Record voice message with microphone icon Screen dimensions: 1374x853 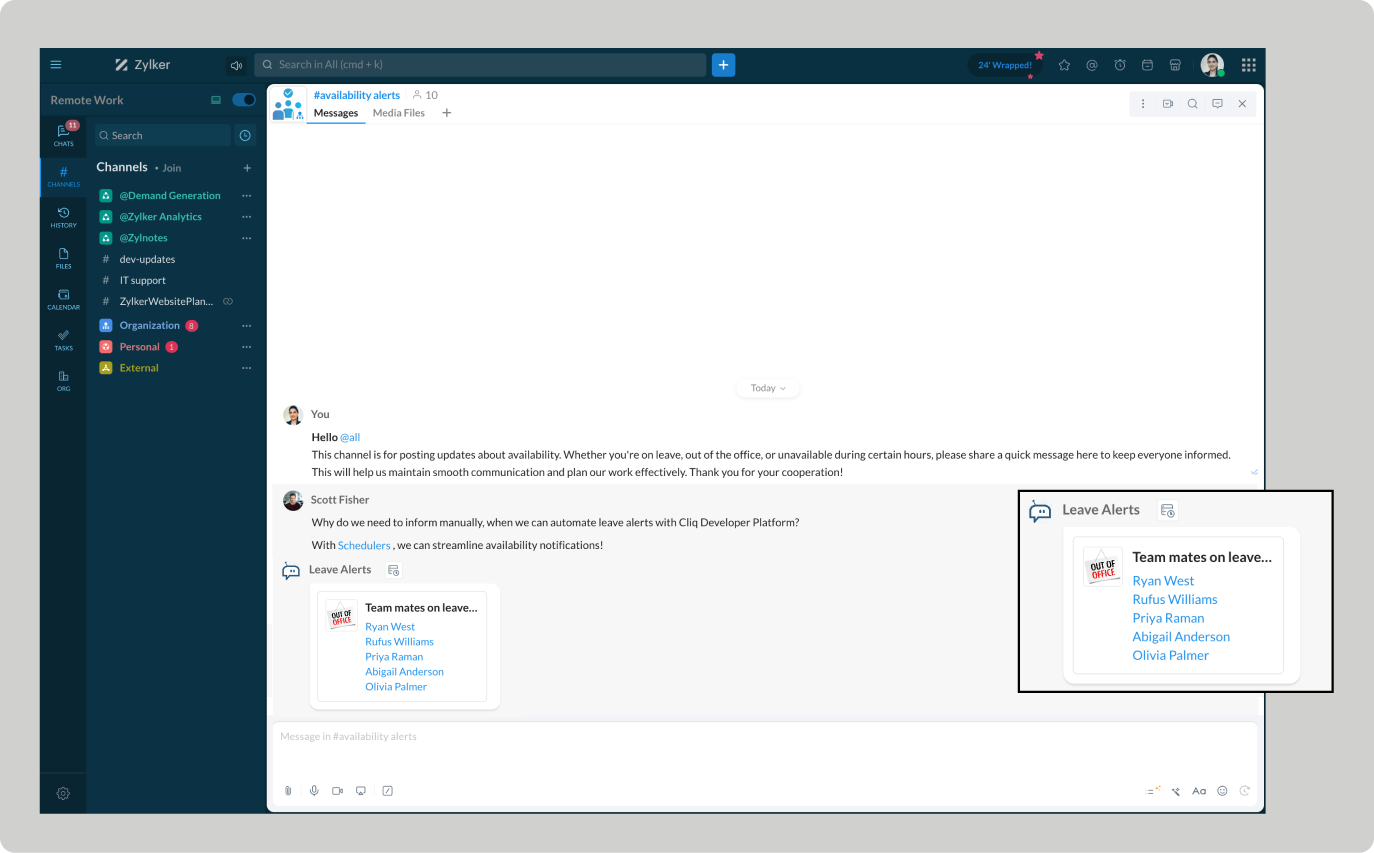point(314,791)
